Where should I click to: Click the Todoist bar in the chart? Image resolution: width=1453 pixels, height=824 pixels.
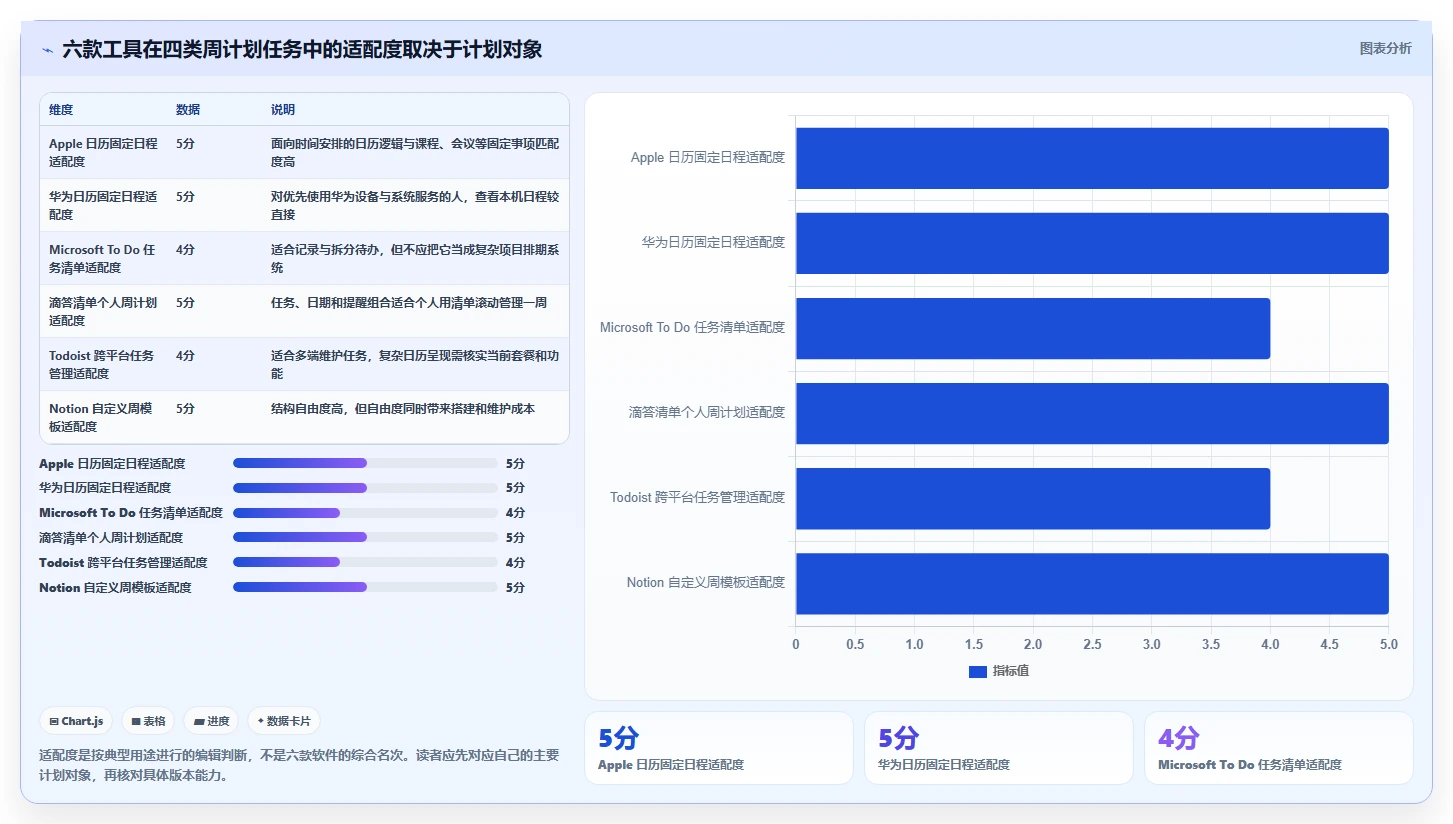click(x=1033, y=498)
